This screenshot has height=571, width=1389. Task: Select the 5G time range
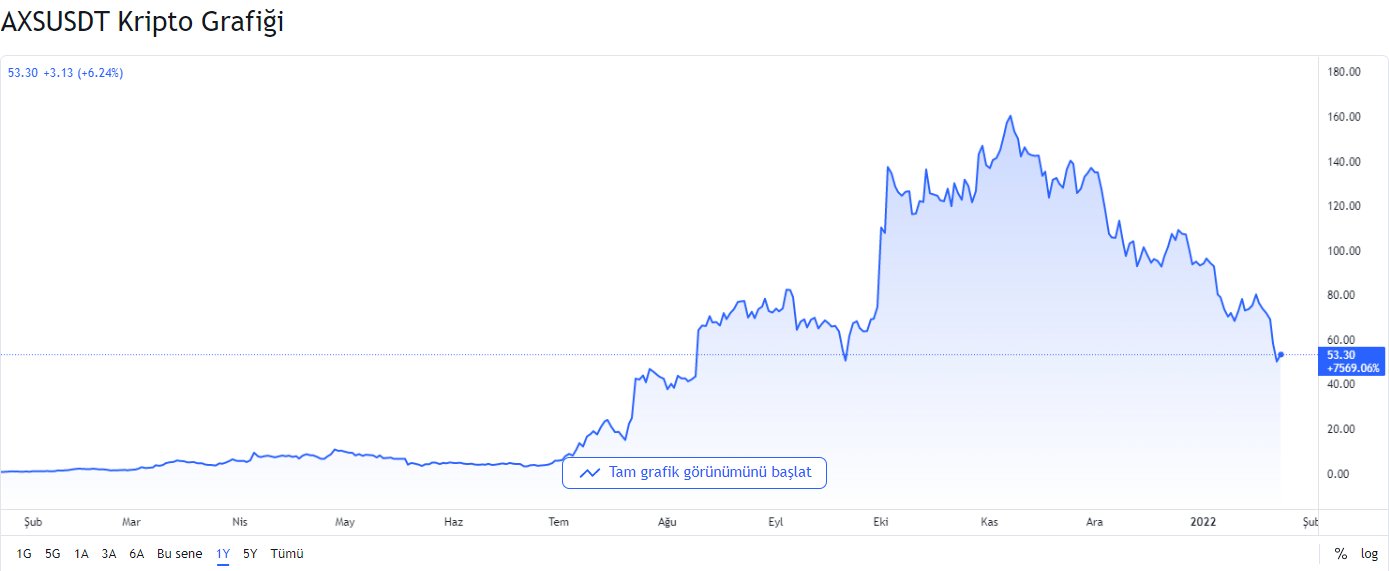[53, 553]
